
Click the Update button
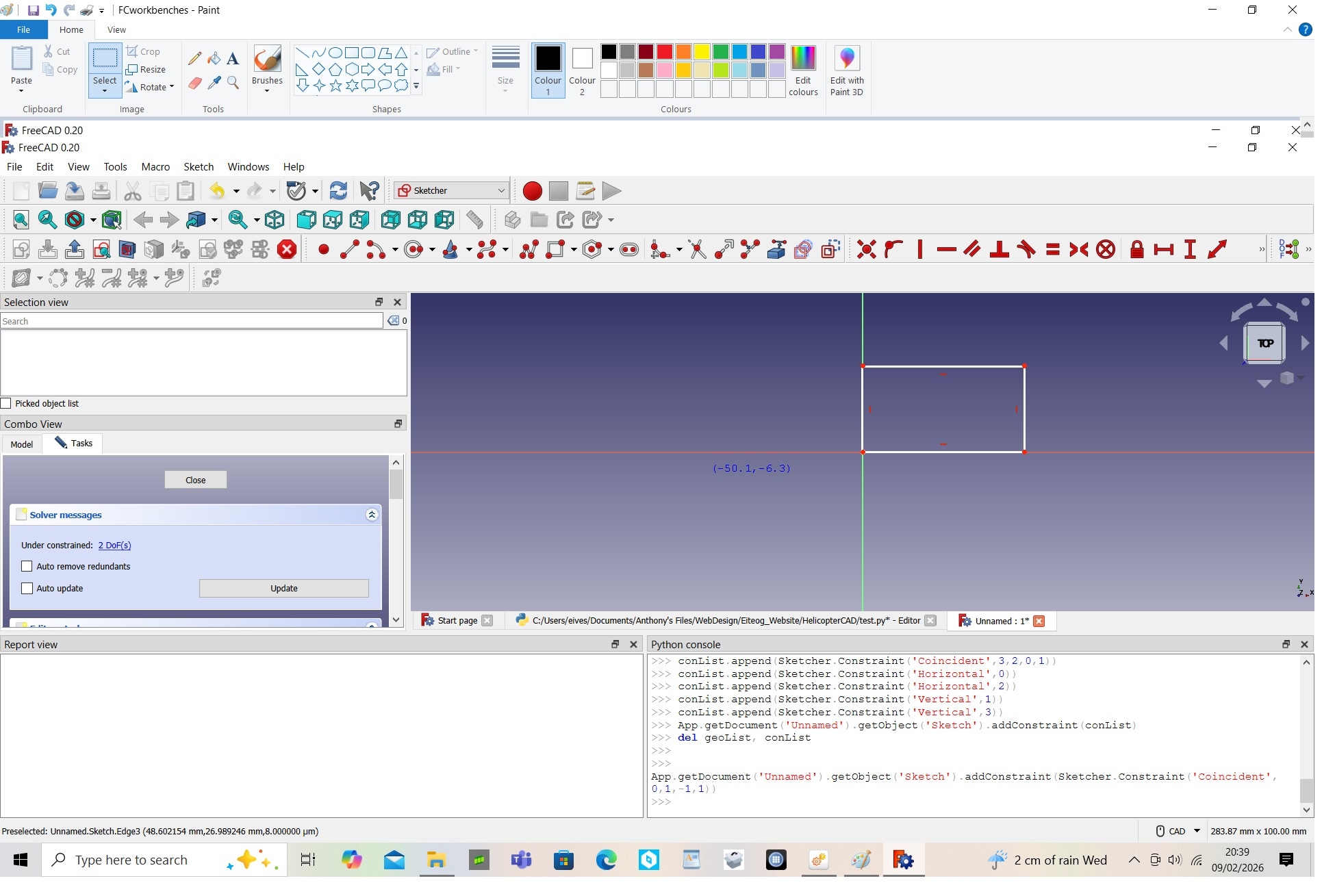click(283, 588)
